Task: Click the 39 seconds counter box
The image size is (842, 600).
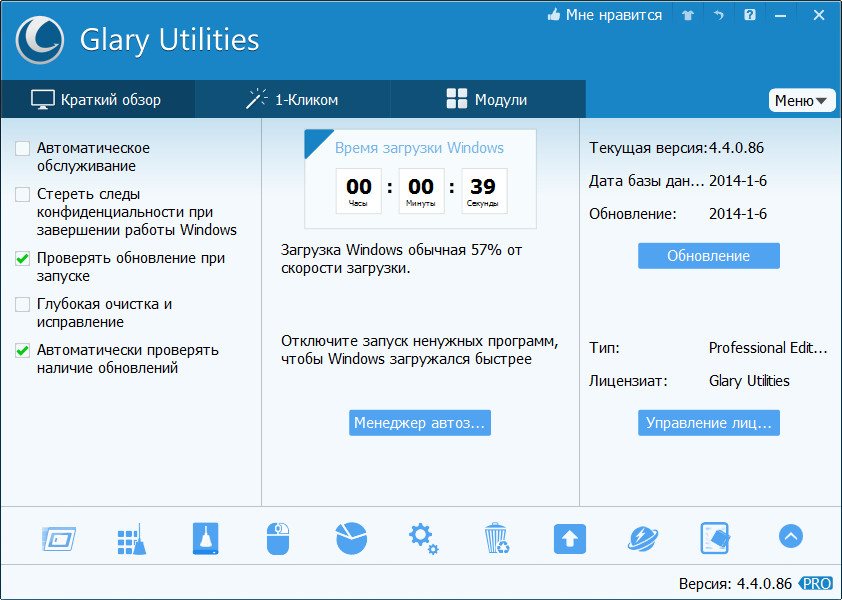Action: (x=484, y=191)
